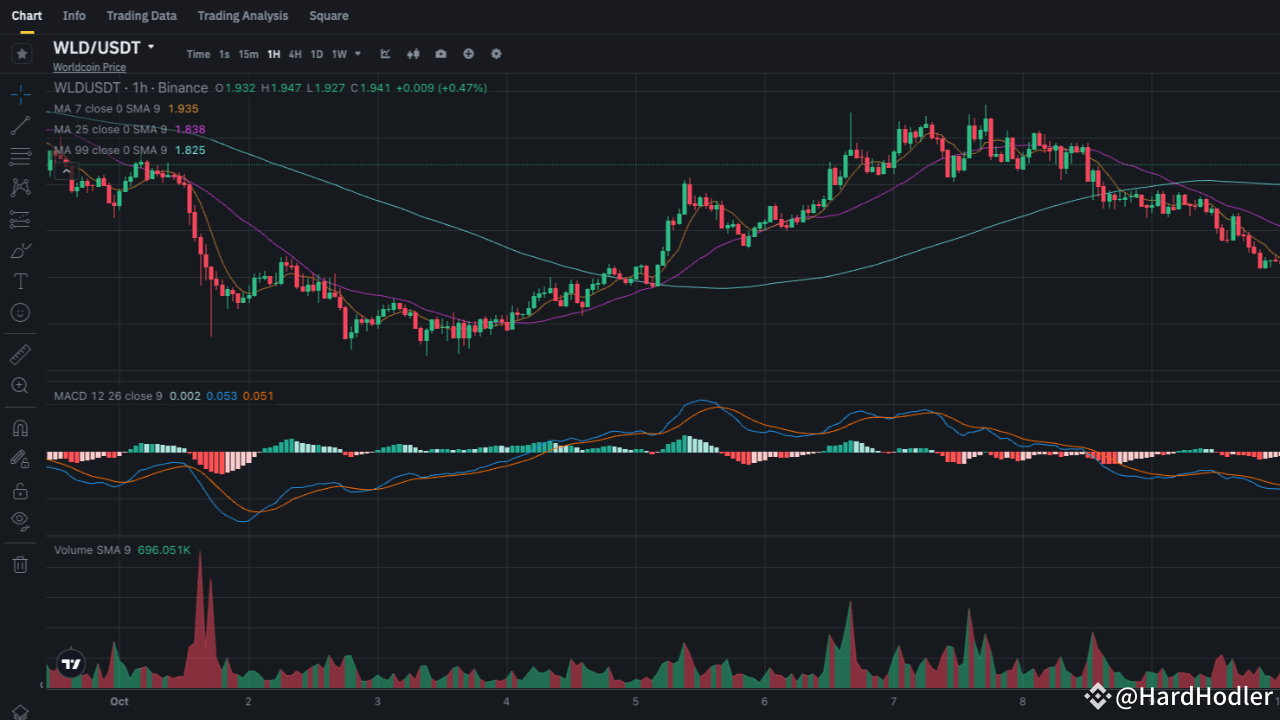The width and height of the screenshot is (1280, 720).
Task: Open the Worldcoin Price link
Action: click(x=89, y=67)
